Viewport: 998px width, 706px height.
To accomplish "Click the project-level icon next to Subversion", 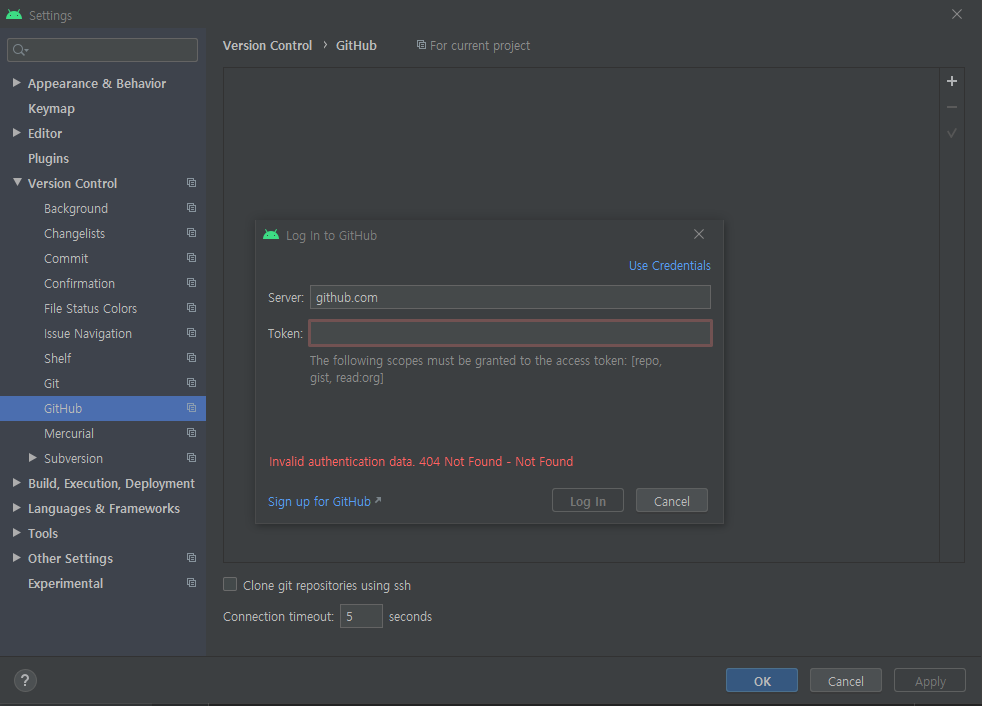I will [x=191, y=457].
